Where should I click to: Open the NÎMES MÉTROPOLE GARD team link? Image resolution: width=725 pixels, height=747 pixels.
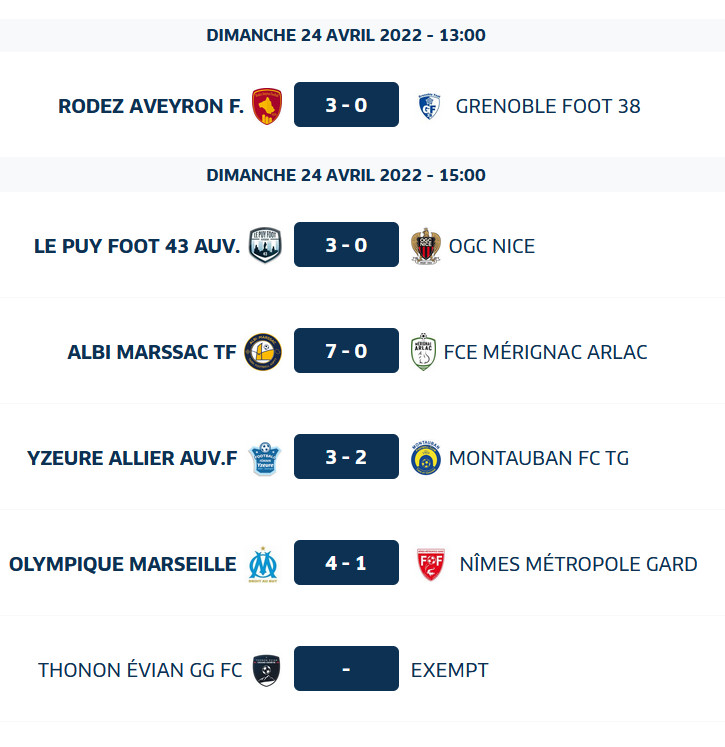[x=578, y=564]
